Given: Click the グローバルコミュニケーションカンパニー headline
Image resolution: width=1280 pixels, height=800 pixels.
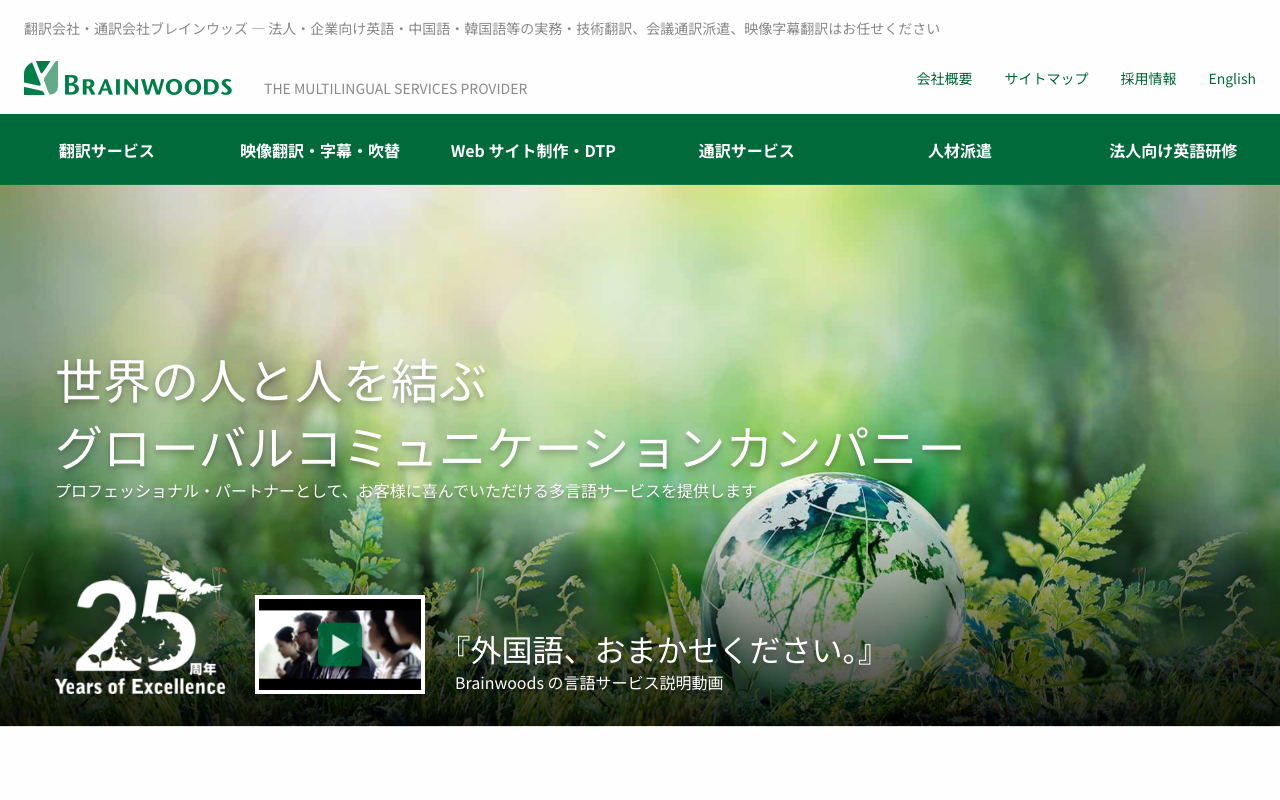Looking at the screenshot, I should (x=509, y=447).
